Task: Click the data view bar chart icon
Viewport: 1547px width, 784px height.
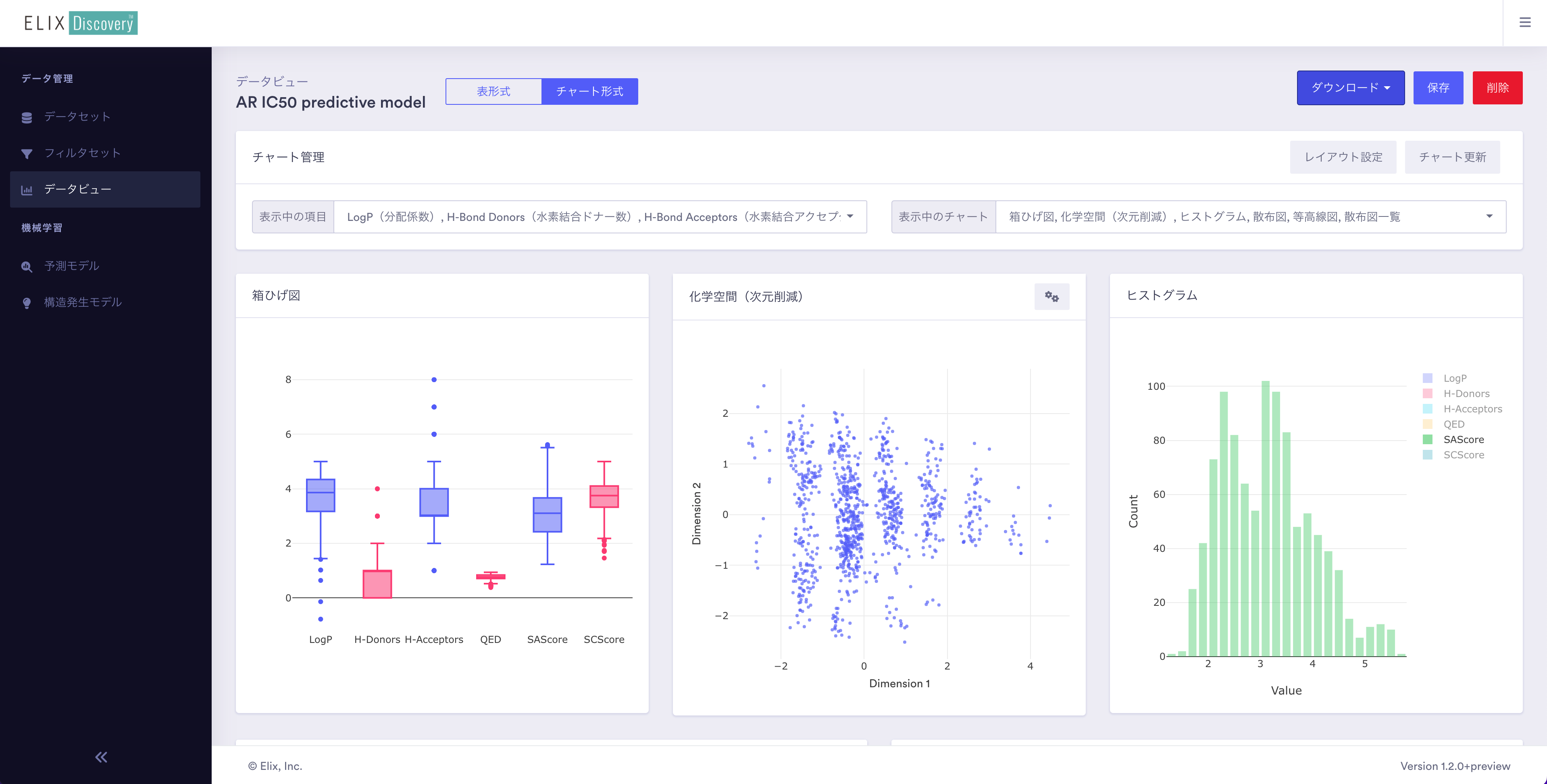Action: (x=27, y=190)
